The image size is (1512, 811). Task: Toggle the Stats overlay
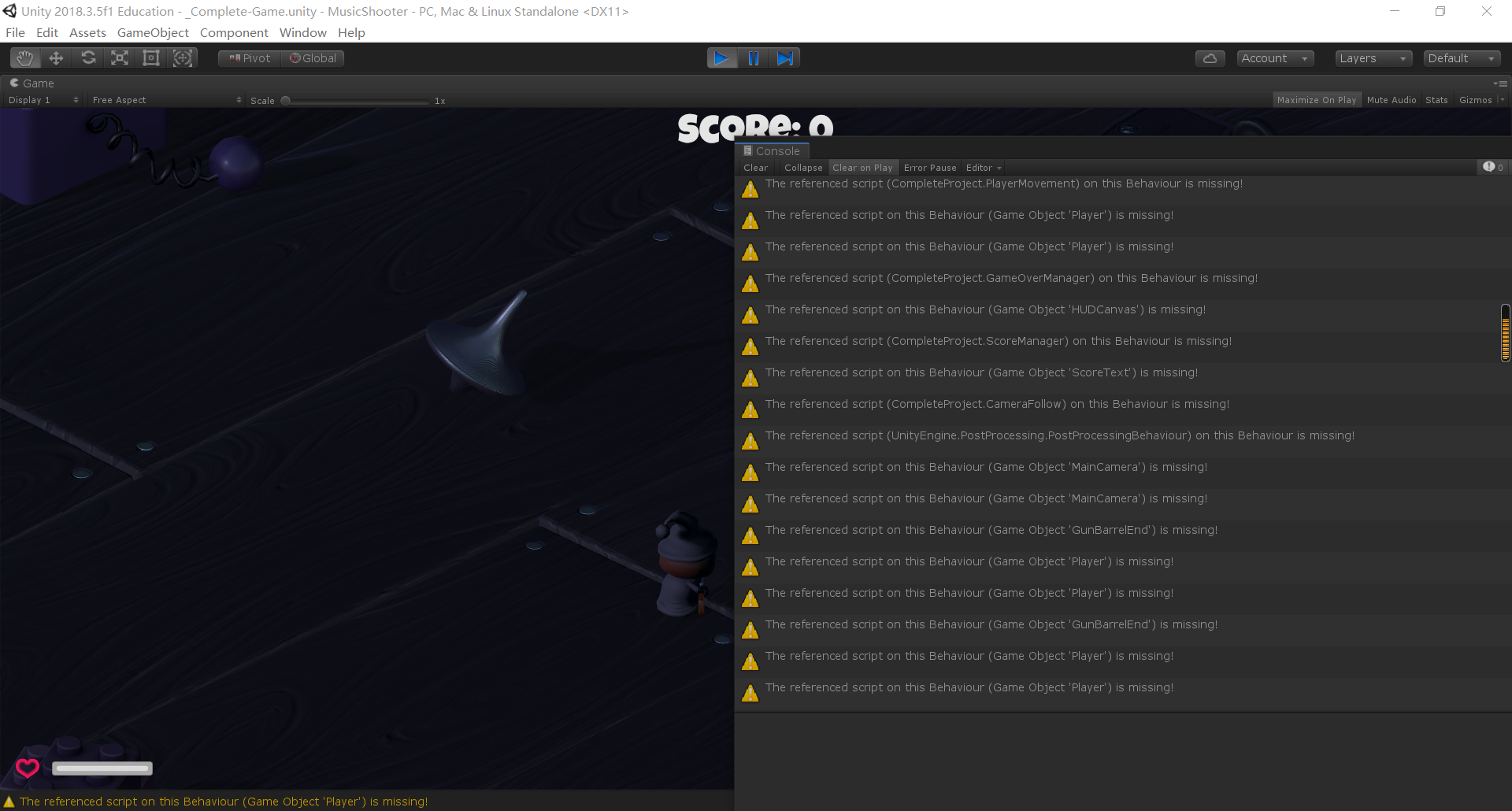(x=1436, y=100)
